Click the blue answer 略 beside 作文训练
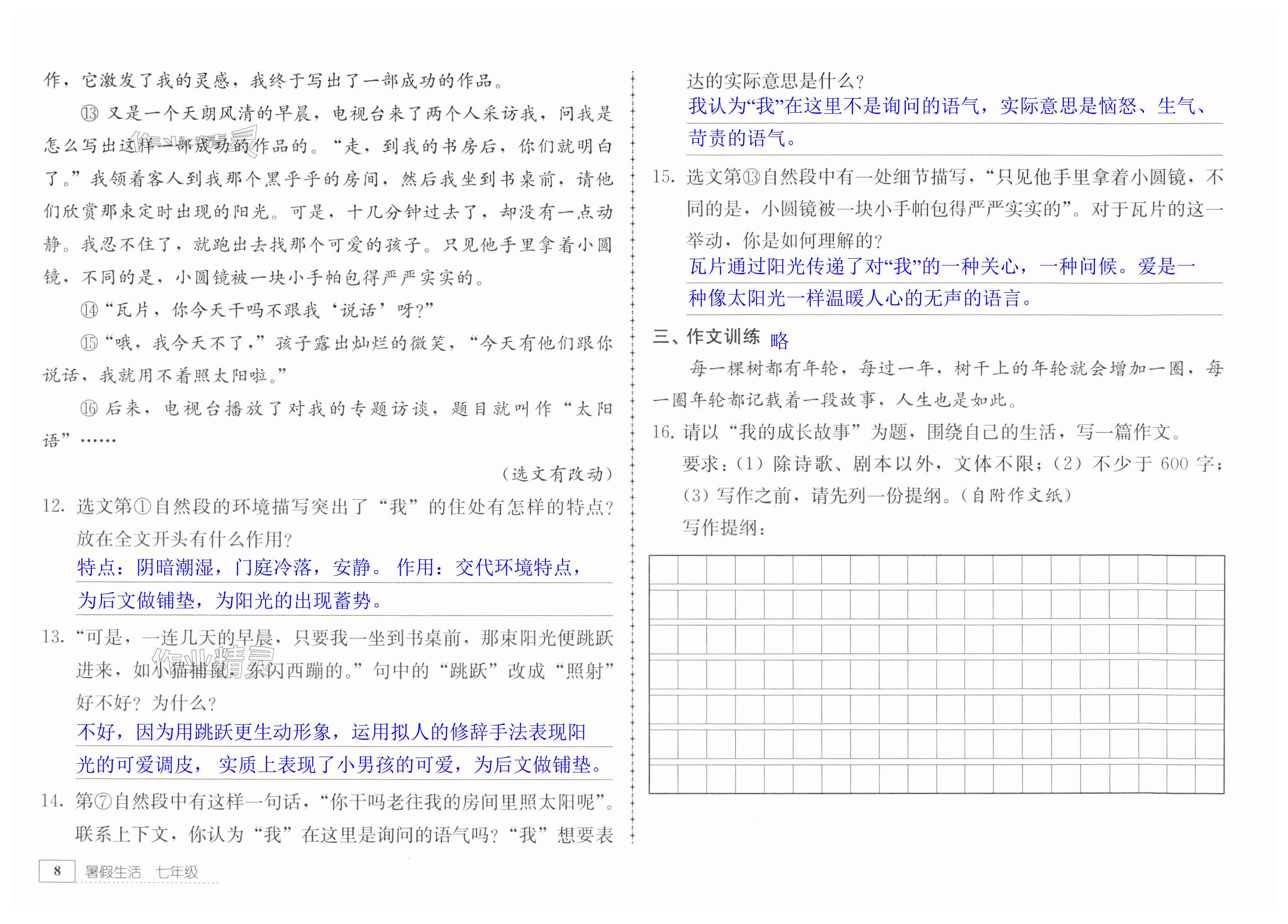The image size is (1288, 924). tap(779, 341)
